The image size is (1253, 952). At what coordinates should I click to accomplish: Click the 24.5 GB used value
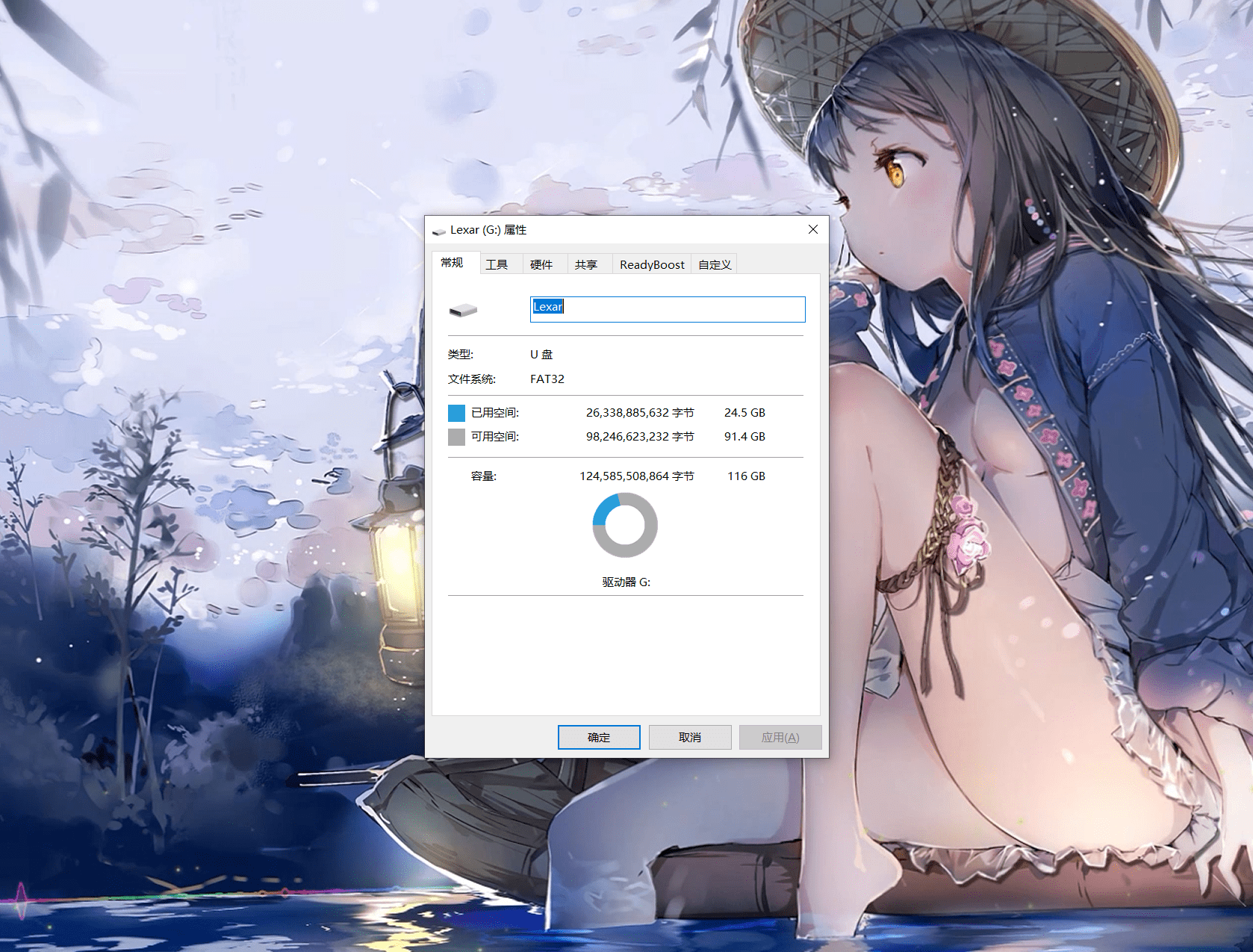(x=744, y=413)
